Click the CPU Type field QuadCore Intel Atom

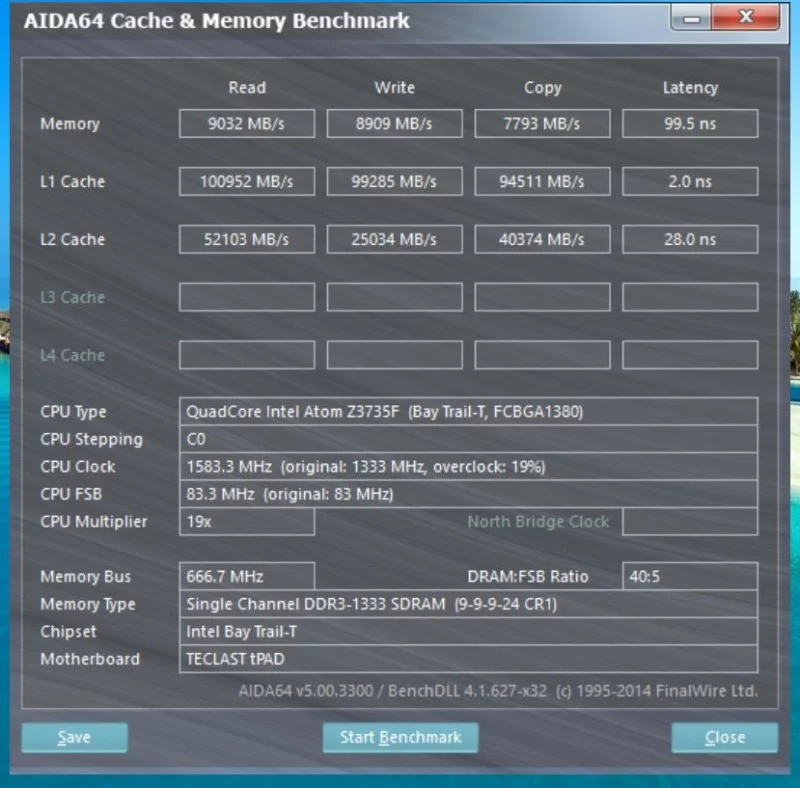468,411
